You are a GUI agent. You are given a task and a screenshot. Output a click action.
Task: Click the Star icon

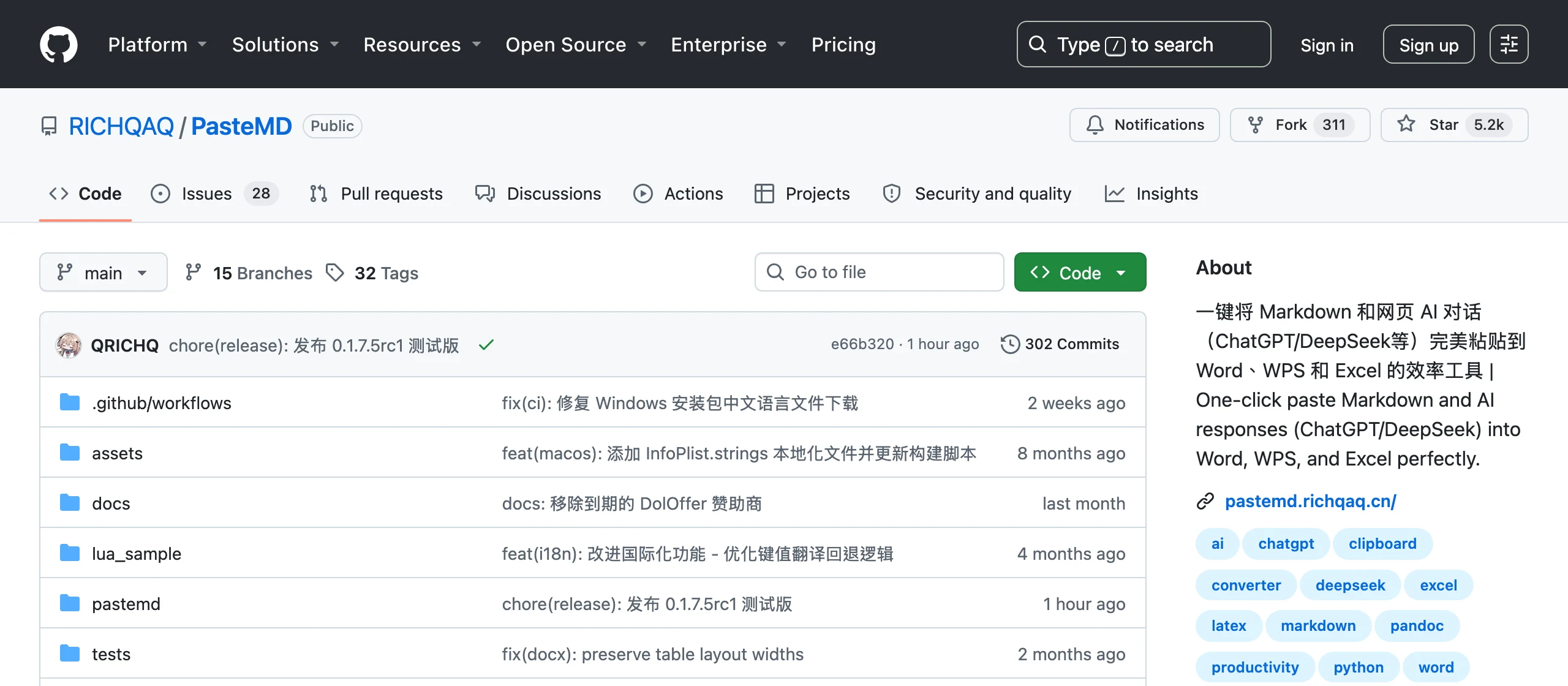[x=1406, y=124]
